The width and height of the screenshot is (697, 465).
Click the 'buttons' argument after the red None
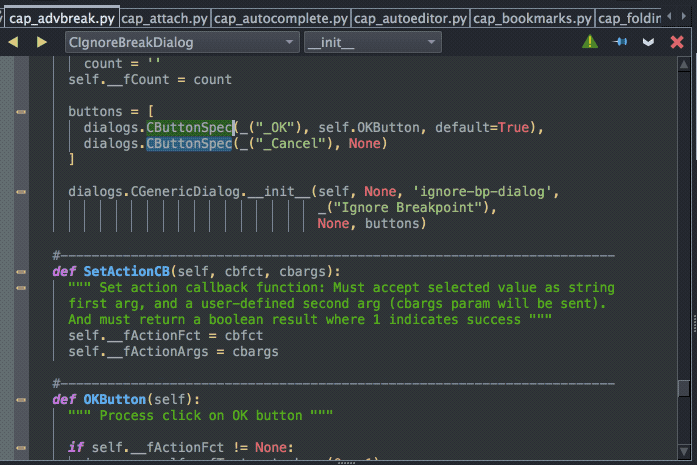(392, 224)
